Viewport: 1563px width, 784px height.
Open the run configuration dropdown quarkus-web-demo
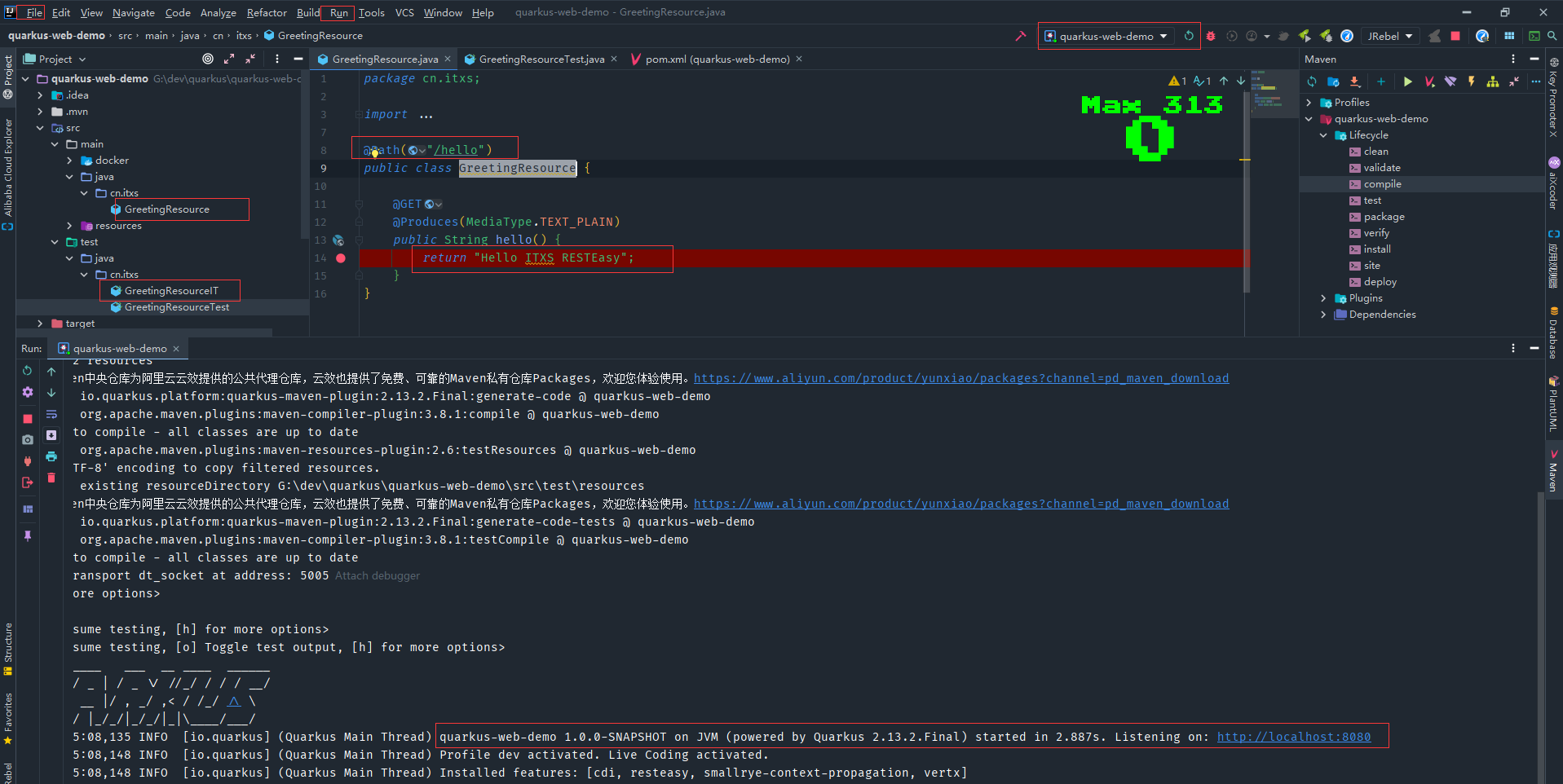tap(1106, 36)
